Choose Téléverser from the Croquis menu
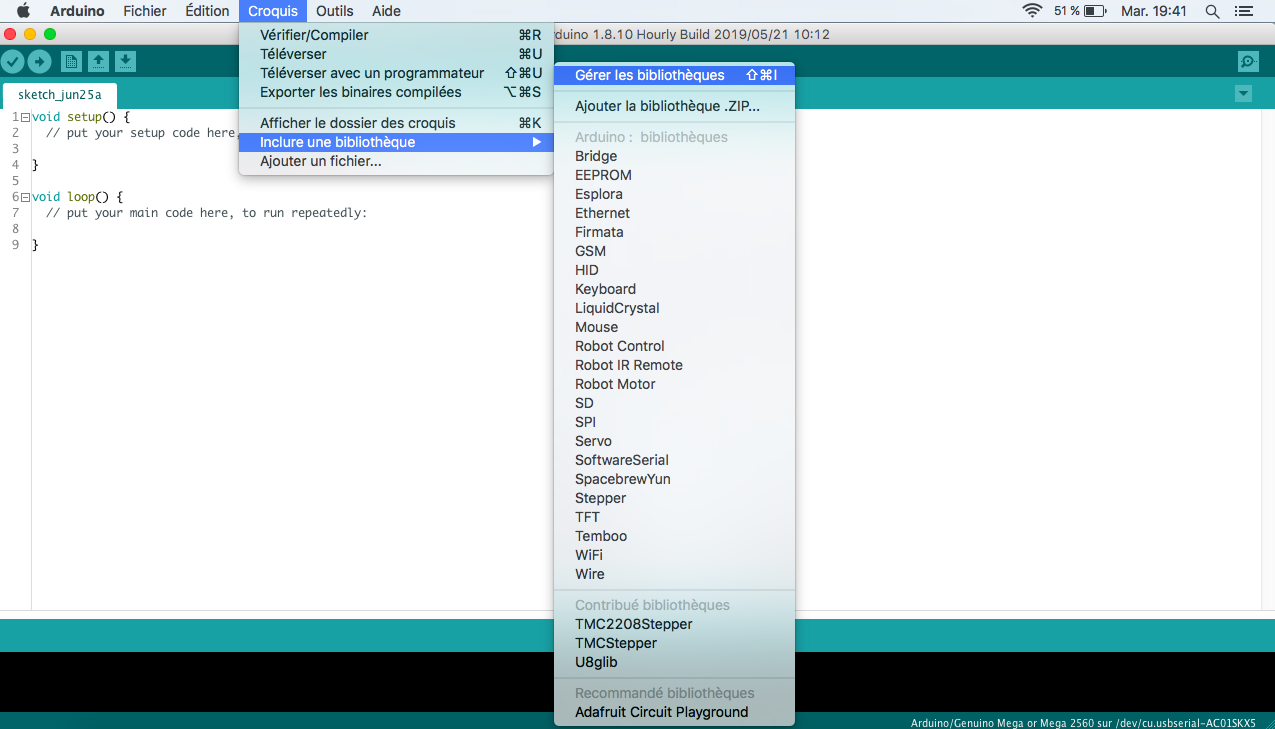 (396, 54)
